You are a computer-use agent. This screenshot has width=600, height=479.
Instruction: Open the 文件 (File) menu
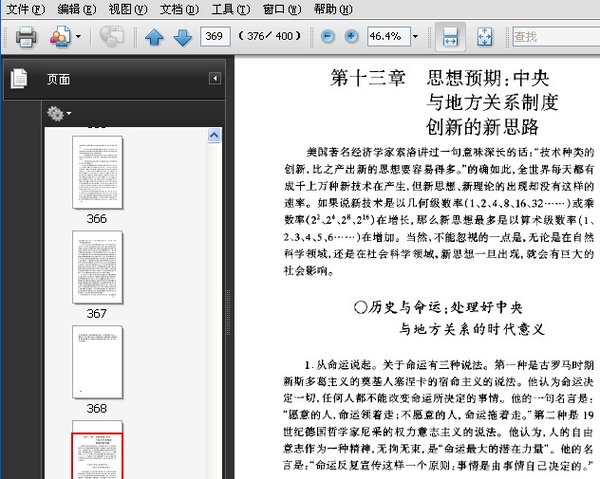[25, 8]
